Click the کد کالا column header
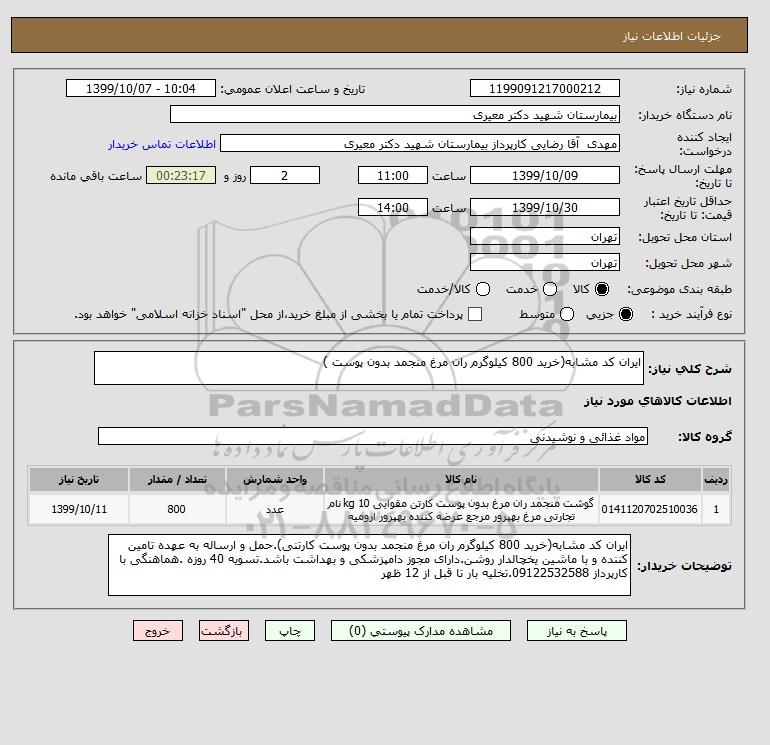The height and width of the screenshot is (745, 770). (x=650, y=479)
